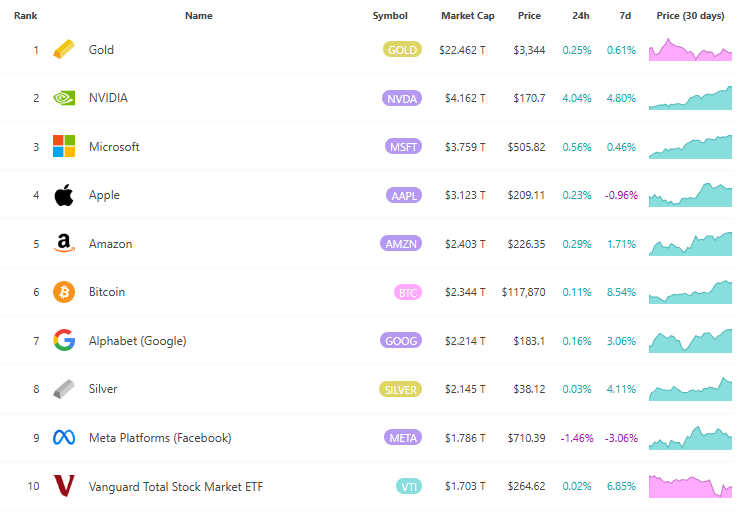The image size is (738, 519).
Task: Open the Gold asset link
Action: pos(101,49)
